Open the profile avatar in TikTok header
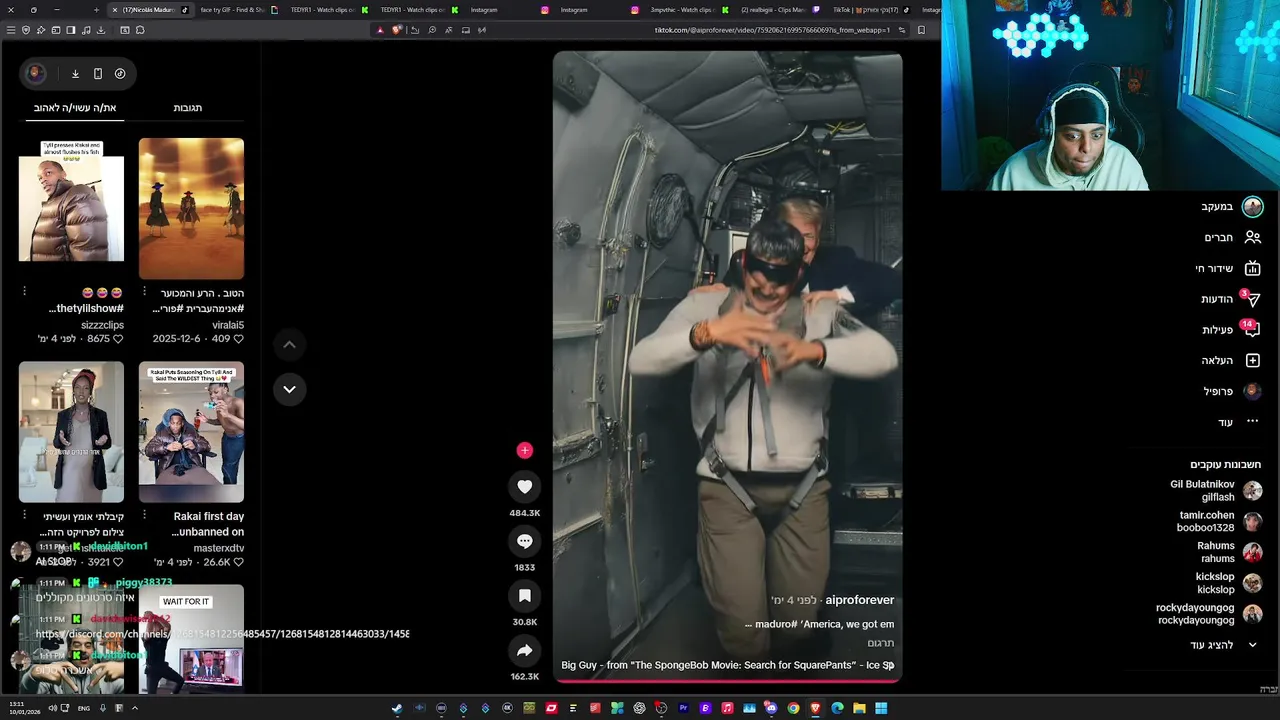This screenshot has height=720, width=1280. (35, 73)
